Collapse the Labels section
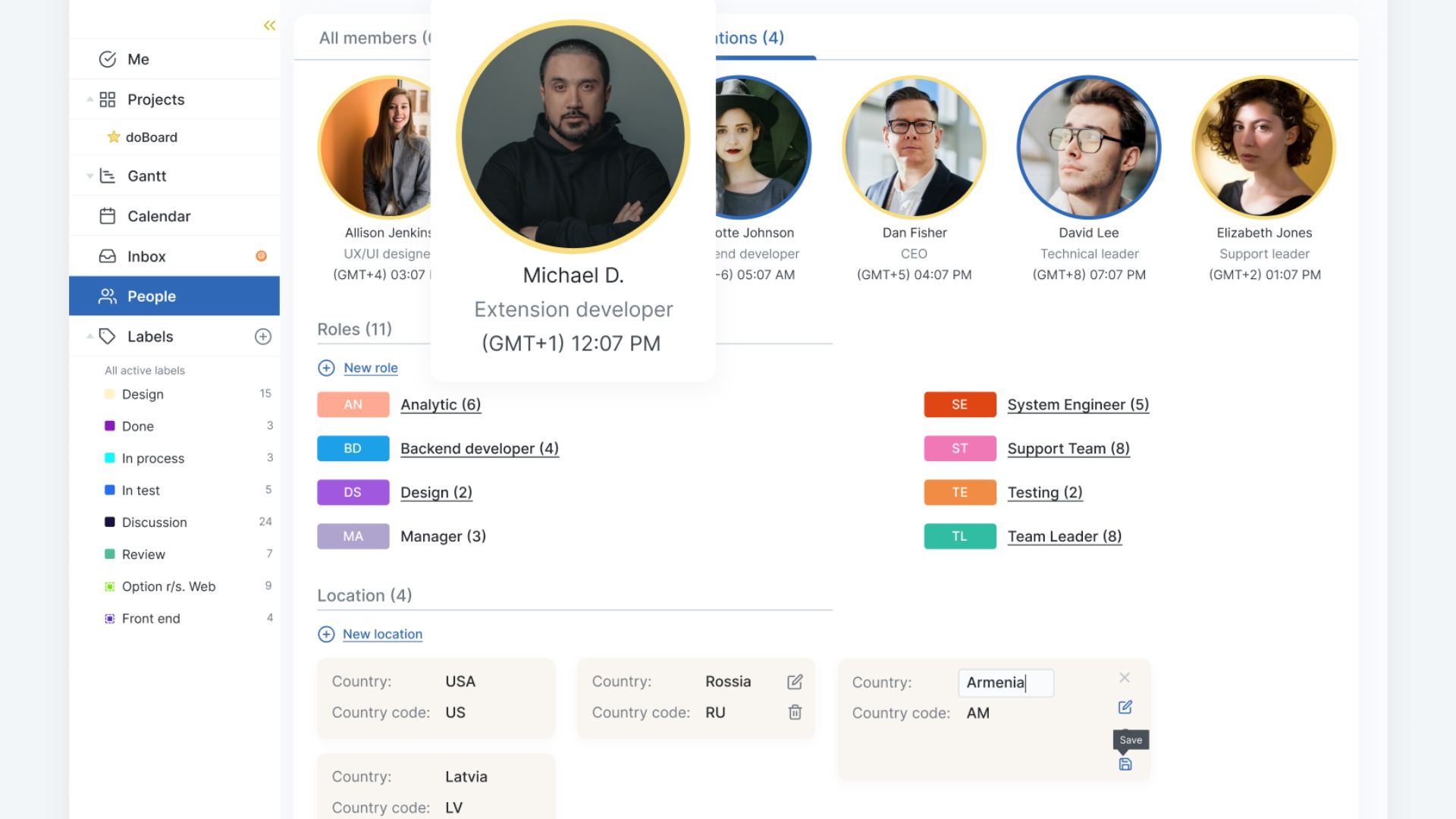The image size is (1456, 819). tap(89, 336)
